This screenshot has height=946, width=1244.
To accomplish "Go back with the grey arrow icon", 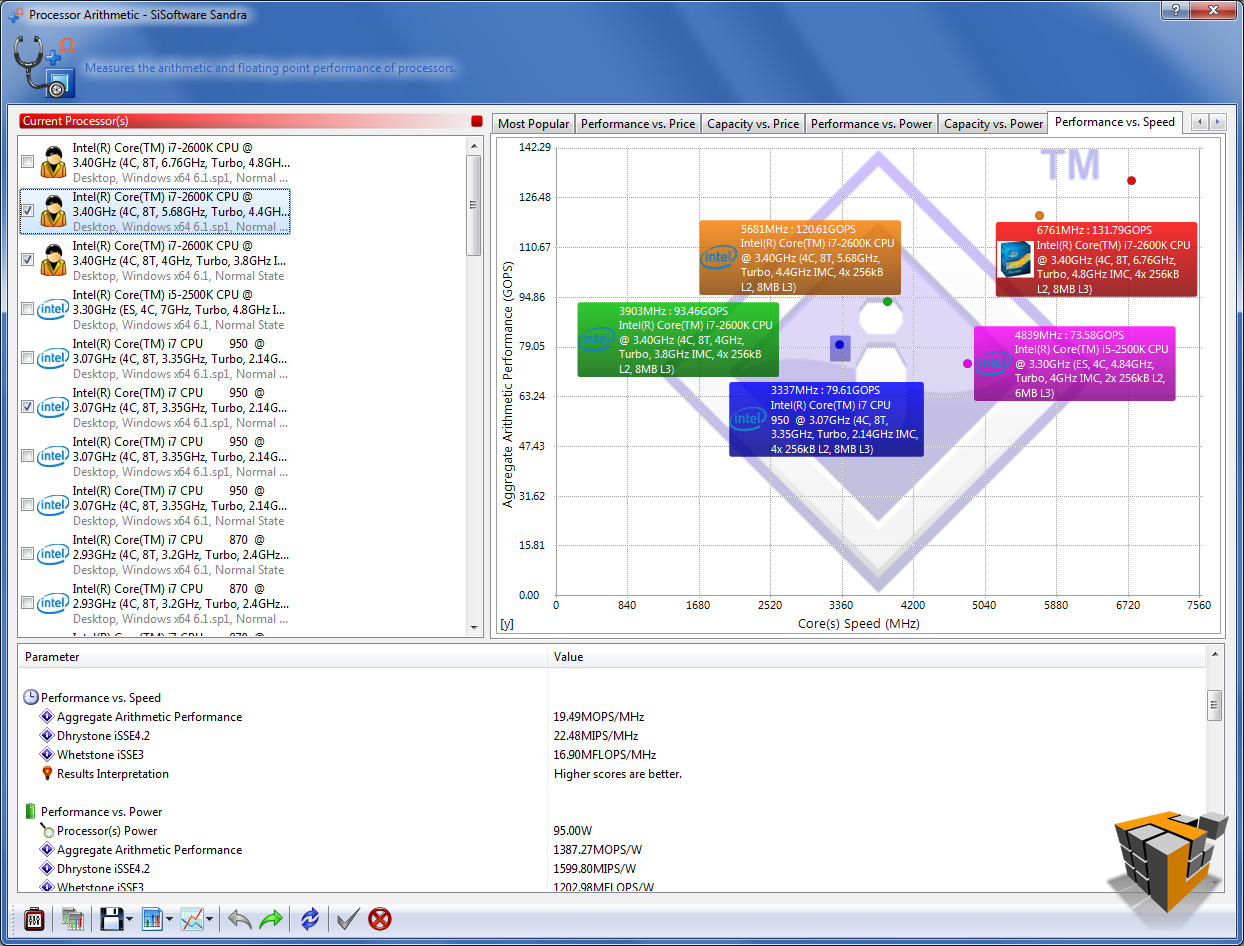I will pos(239,918).
